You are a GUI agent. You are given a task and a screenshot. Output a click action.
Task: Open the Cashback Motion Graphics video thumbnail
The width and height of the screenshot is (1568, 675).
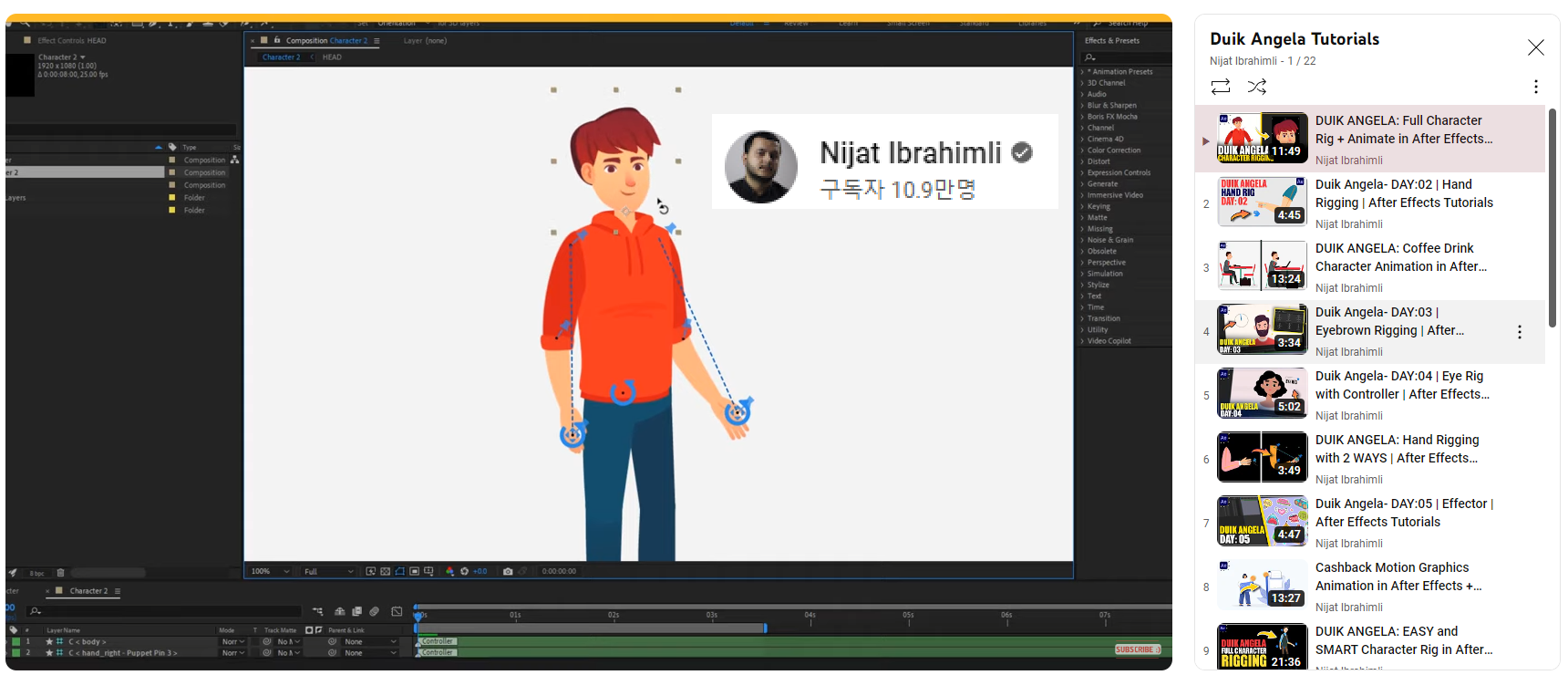pos(1263,584)
